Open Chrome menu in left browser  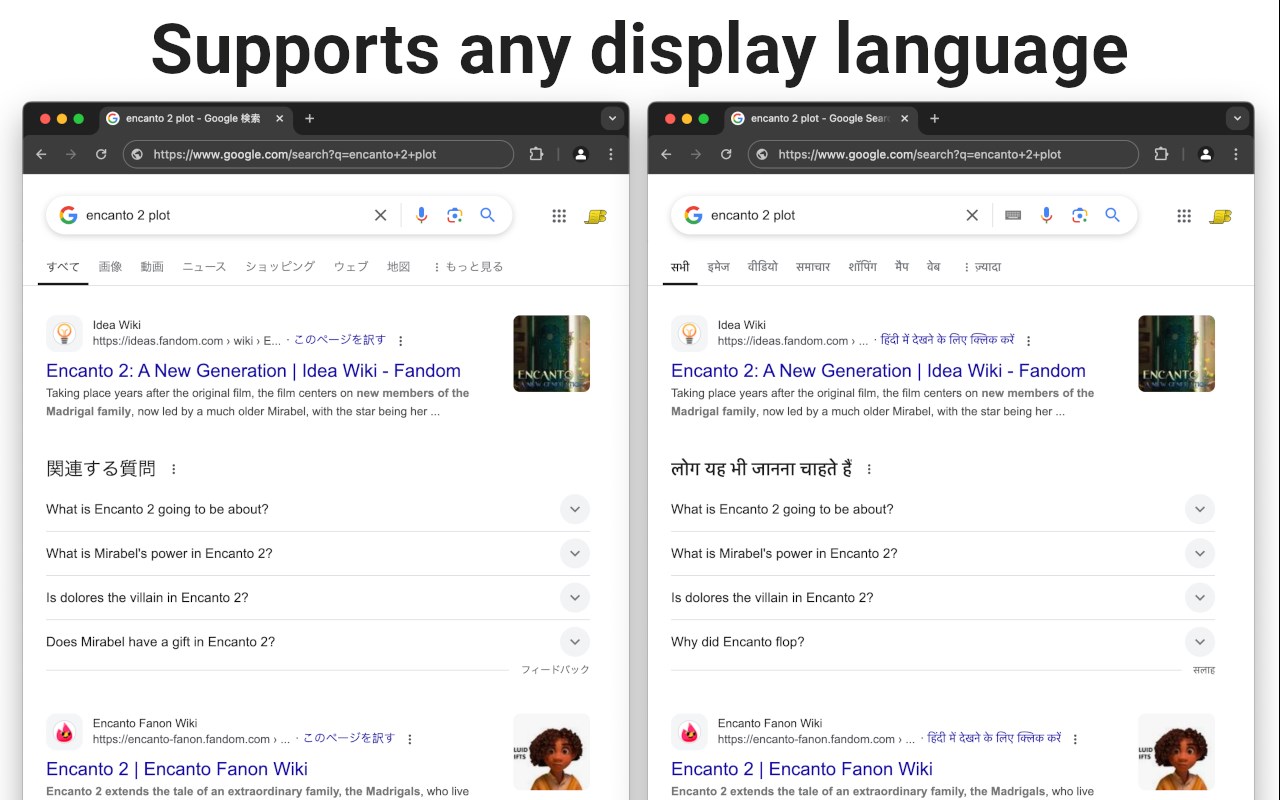(x=611, y=154)
